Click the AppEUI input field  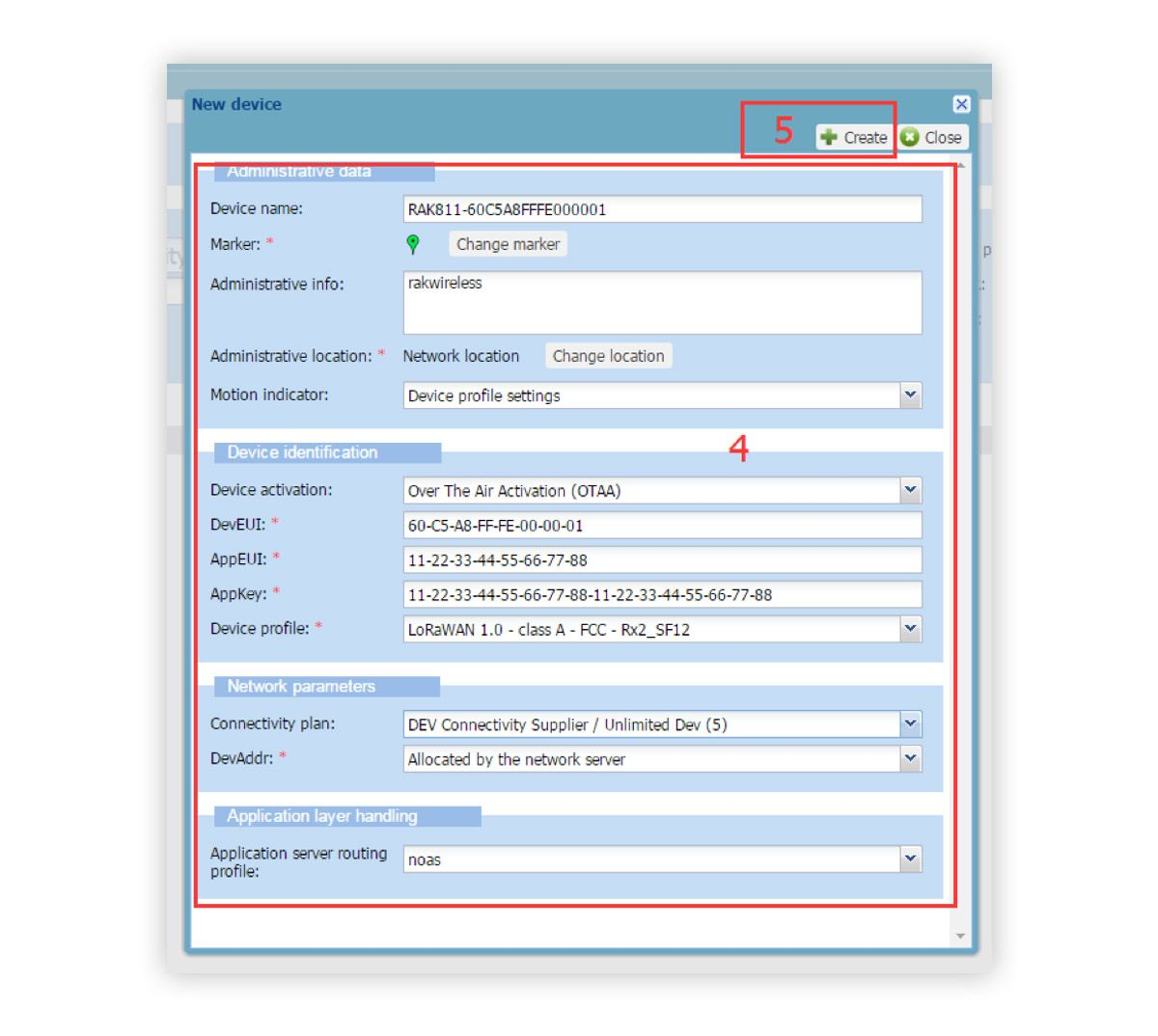tap(662, 559)
